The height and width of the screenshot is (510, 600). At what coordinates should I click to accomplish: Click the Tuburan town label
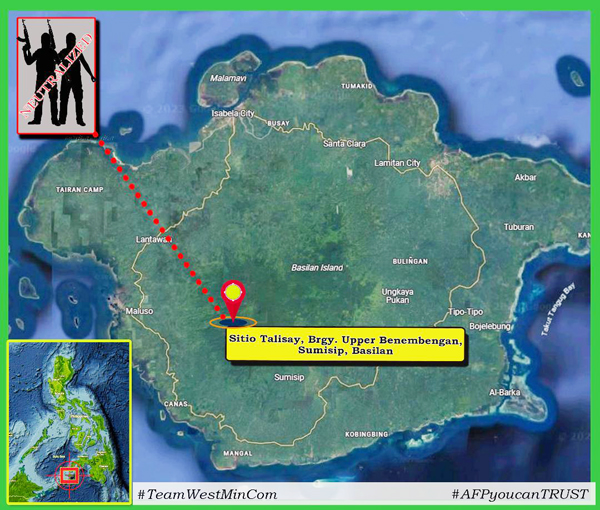pyautogui.click(x=519, y=226)
